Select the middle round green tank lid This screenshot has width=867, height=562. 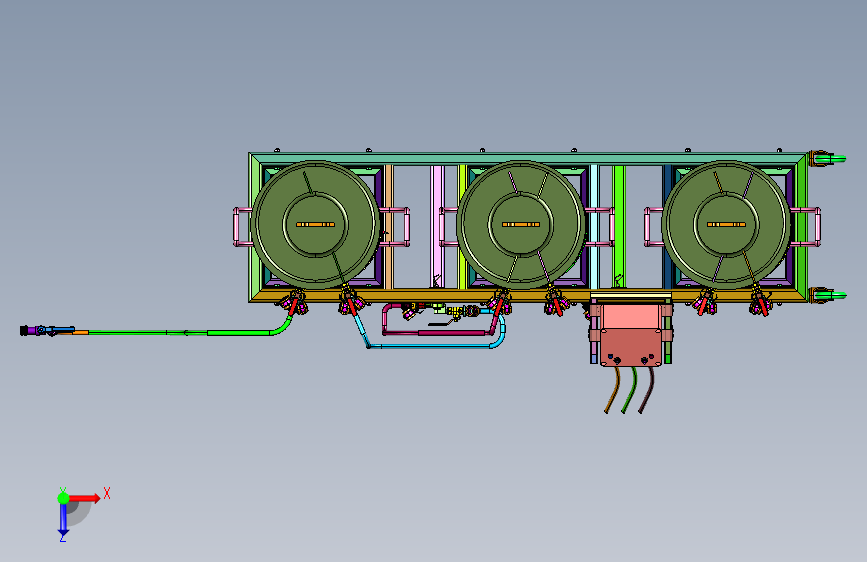pyautogui.click(x=521, y=225)
